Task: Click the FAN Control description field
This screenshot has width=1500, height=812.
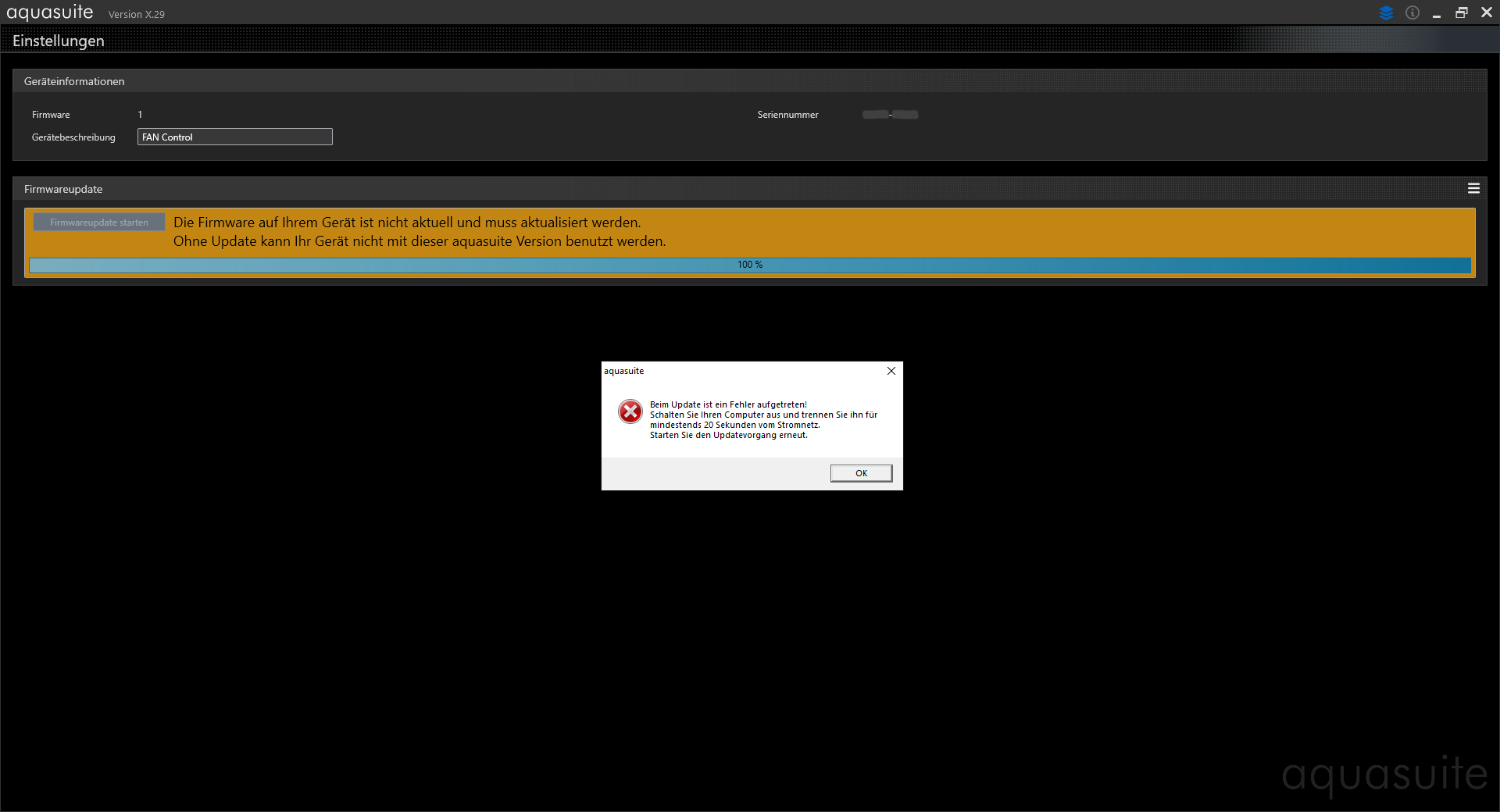Action: click(234, 137)
